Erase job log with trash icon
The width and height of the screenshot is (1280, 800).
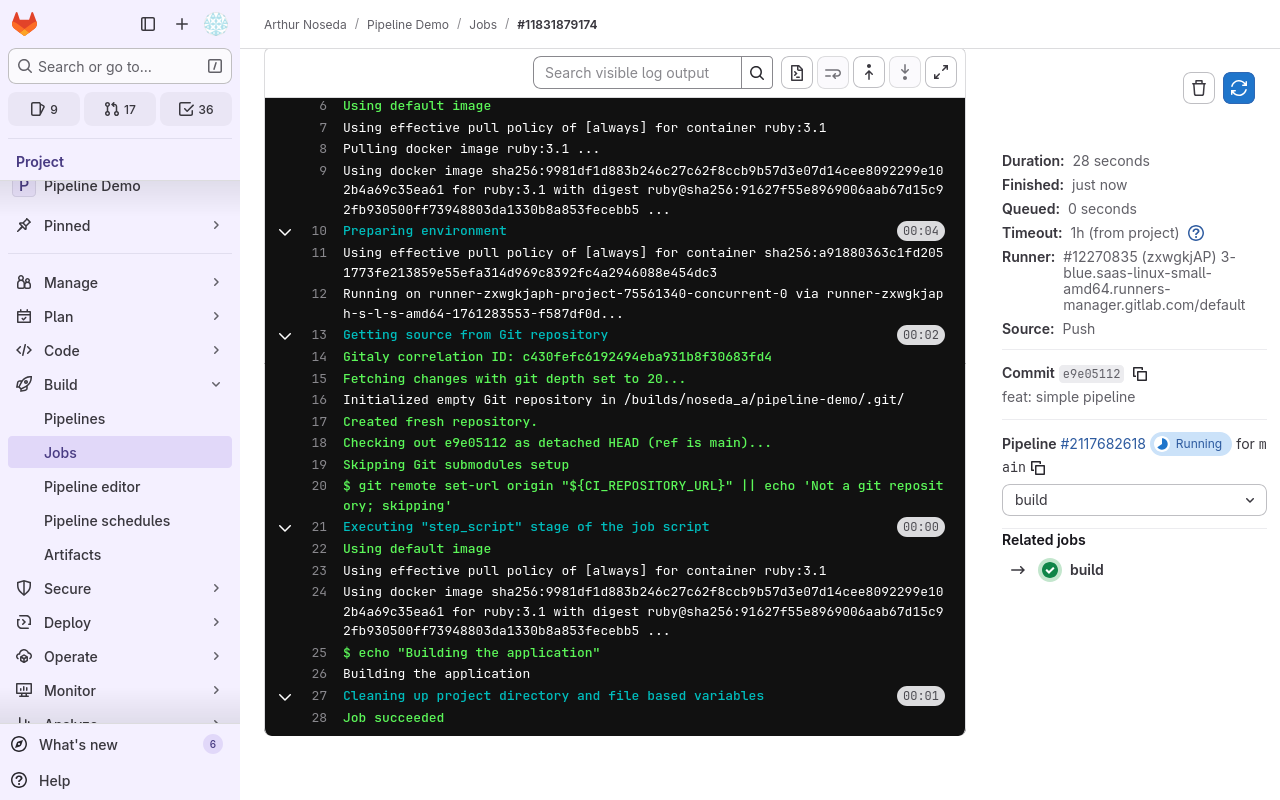coord(1199,88)
